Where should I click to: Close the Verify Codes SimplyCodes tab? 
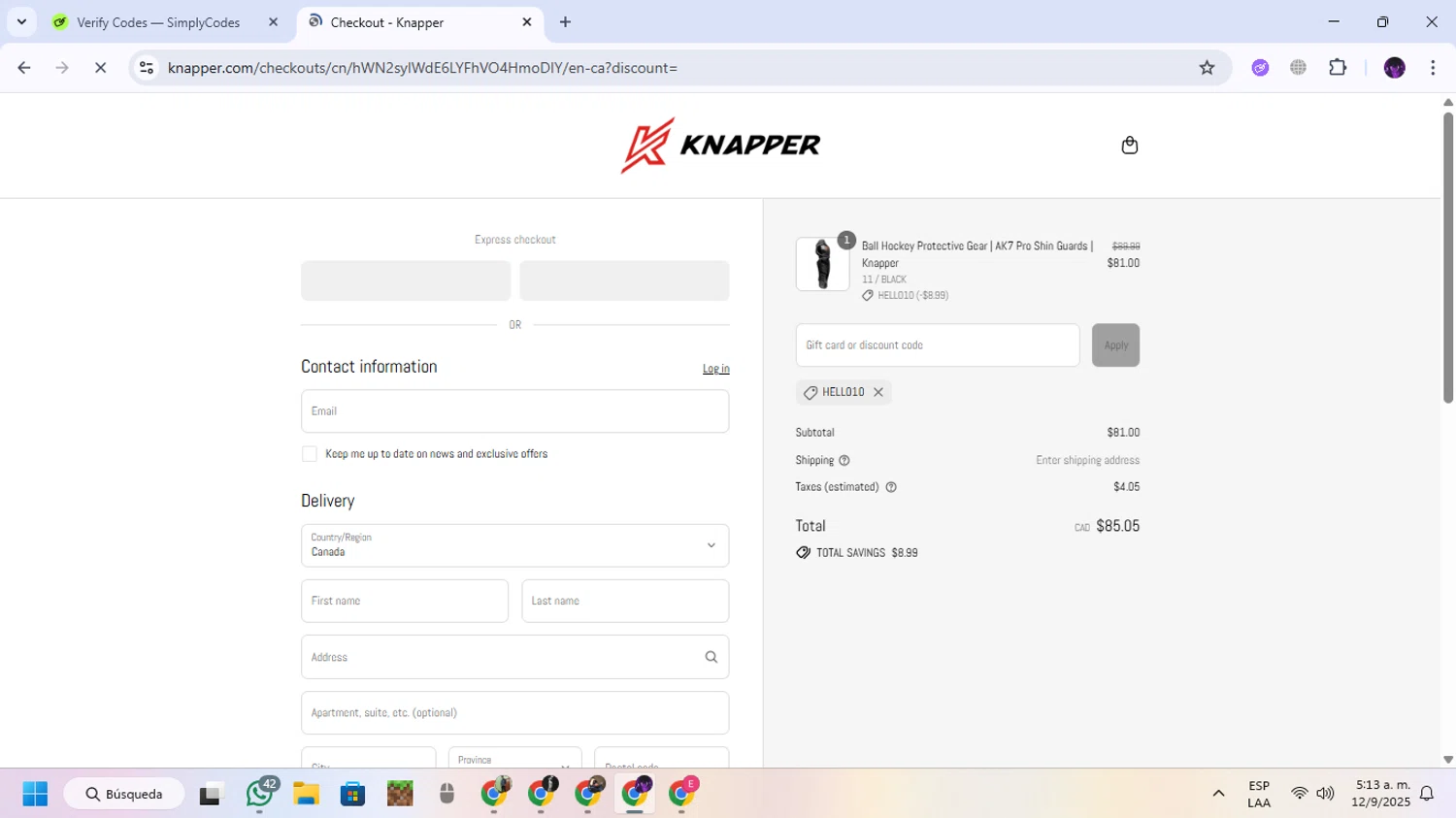[273, 21]
